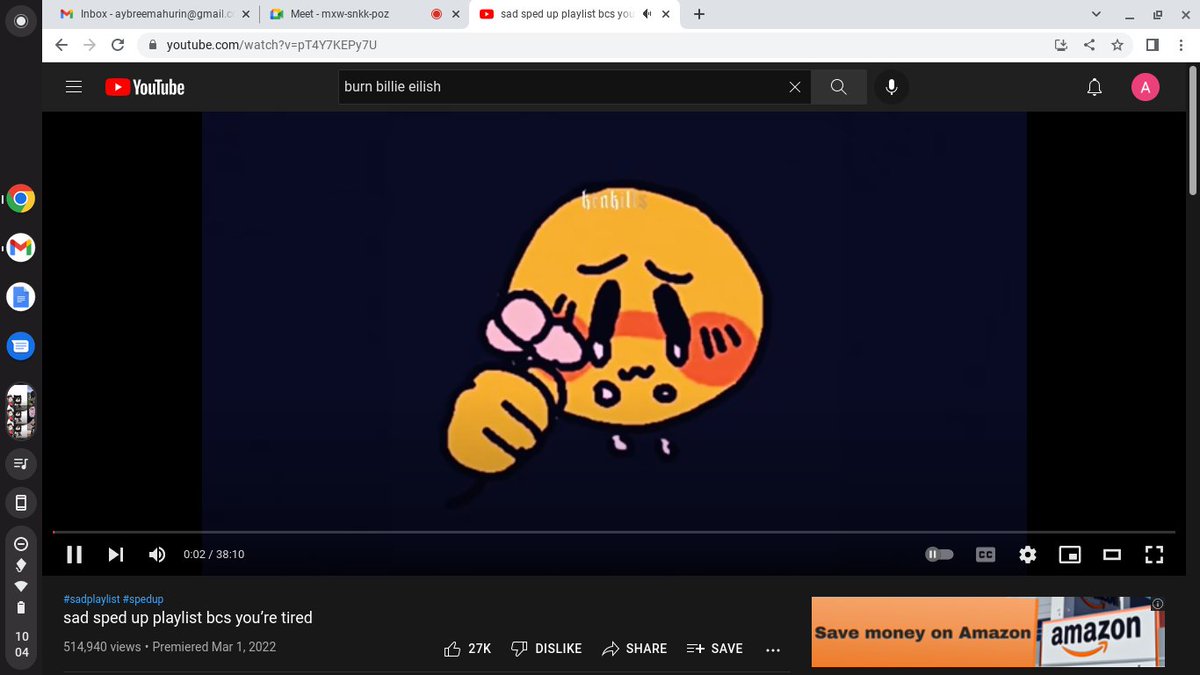The image size is (1200, 675).
Task: Open Messages app from the shelf
Action: point(21,346)
